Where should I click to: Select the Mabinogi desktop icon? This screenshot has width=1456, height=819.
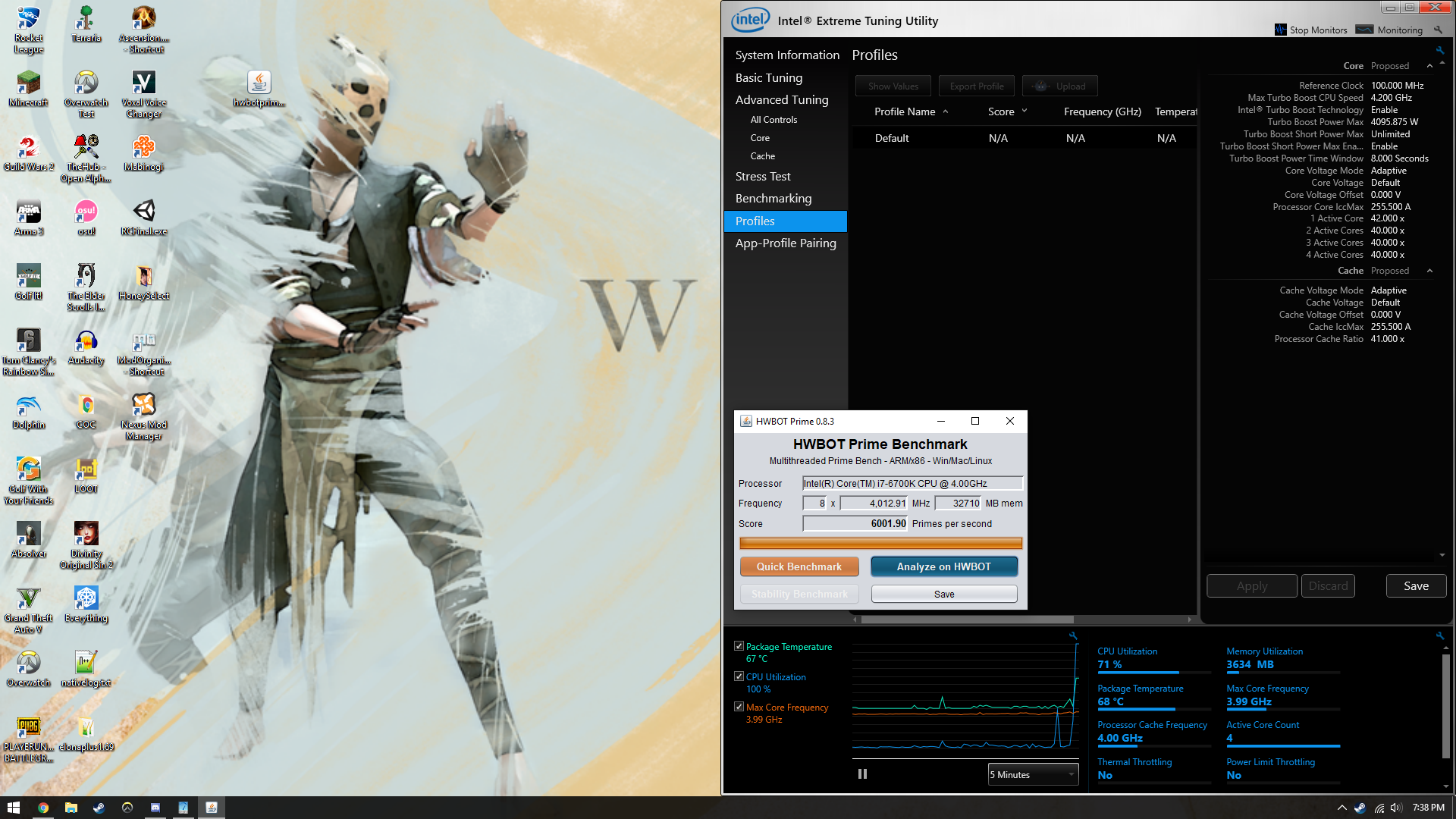[143, 152]
